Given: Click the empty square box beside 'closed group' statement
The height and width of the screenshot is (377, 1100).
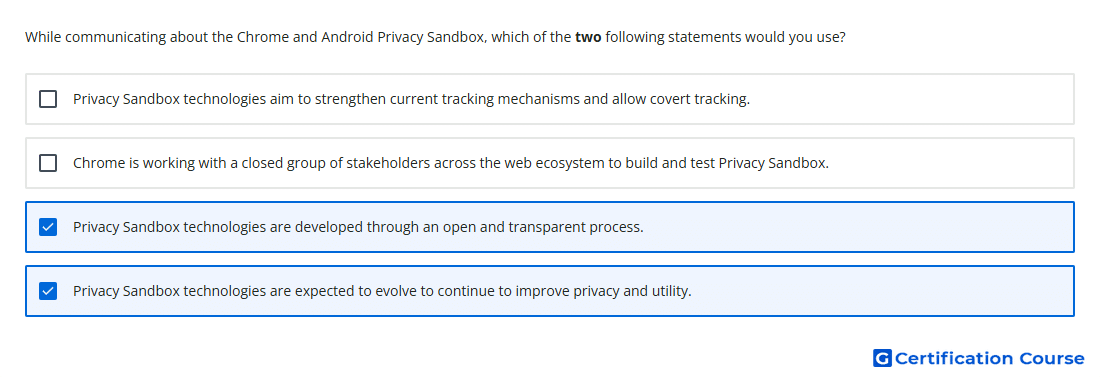Looking at the screenshot, I should pos(48,163).
